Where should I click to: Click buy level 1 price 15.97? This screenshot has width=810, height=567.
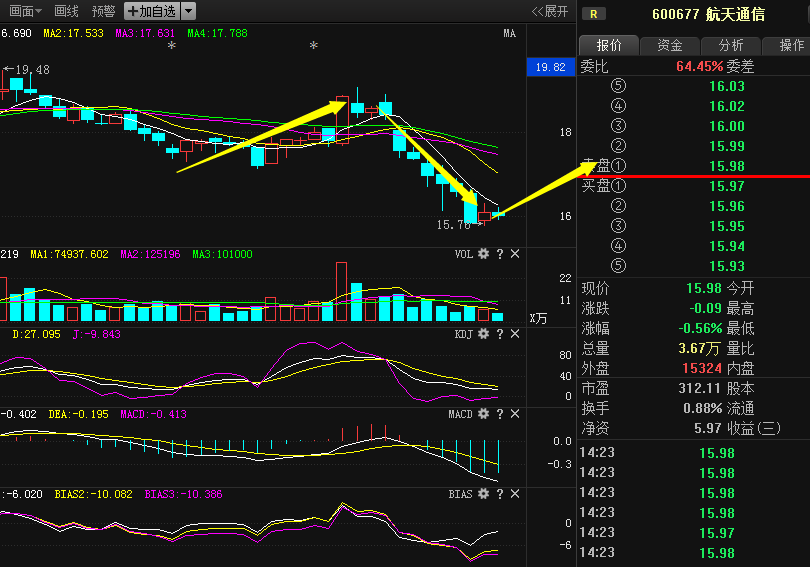(x=727, y=186)
